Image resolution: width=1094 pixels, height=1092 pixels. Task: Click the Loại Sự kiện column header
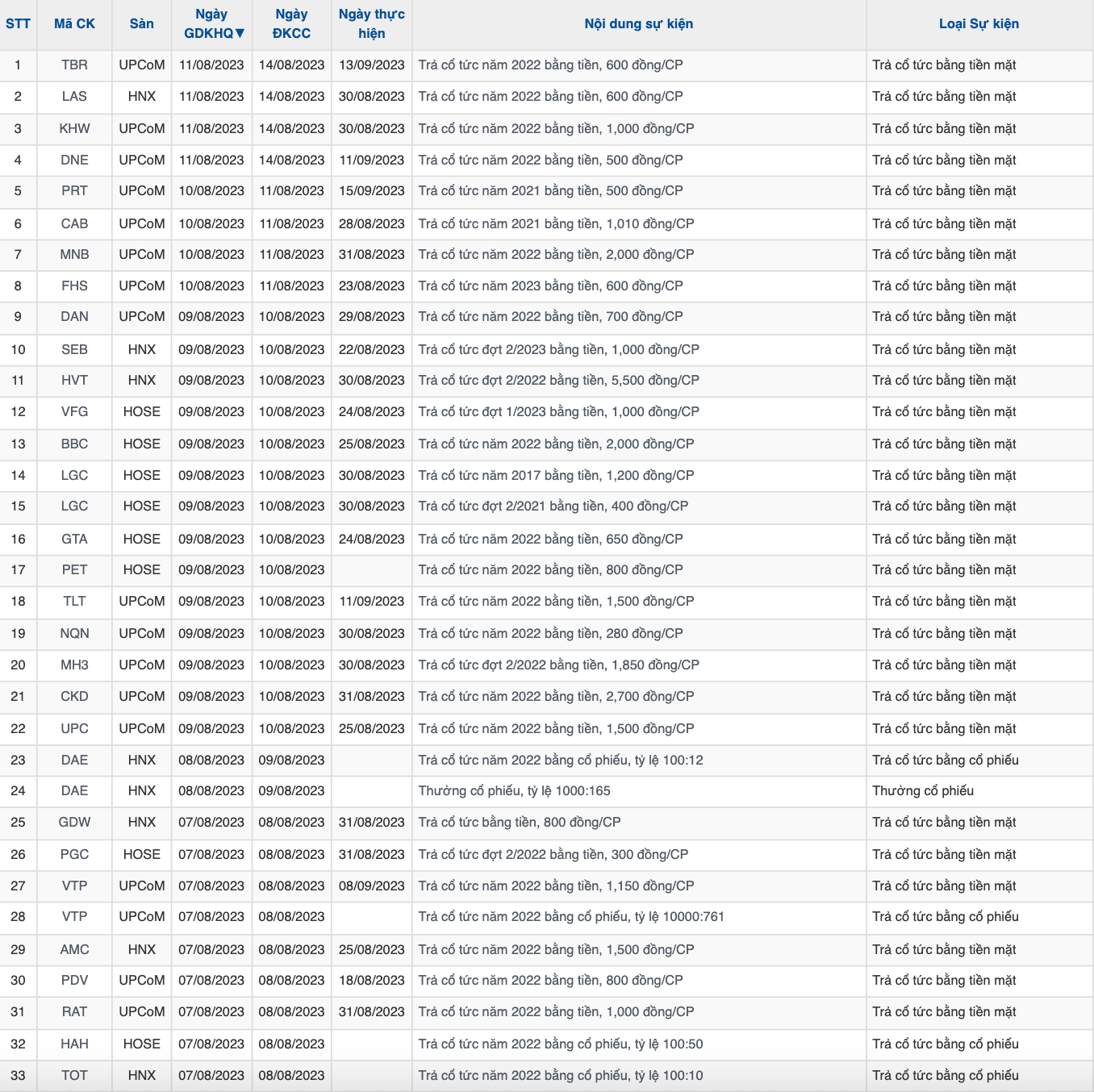[979, 24]
